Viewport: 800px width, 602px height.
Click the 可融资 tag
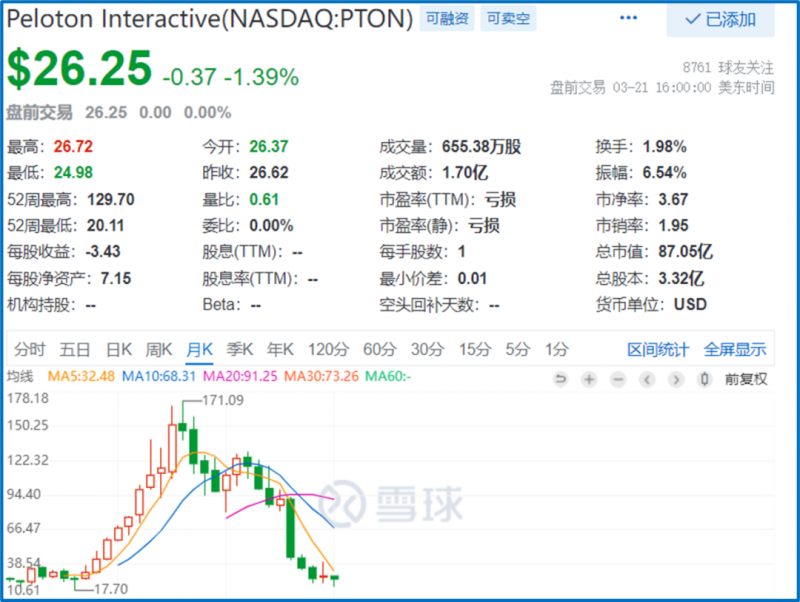[447, 19]
